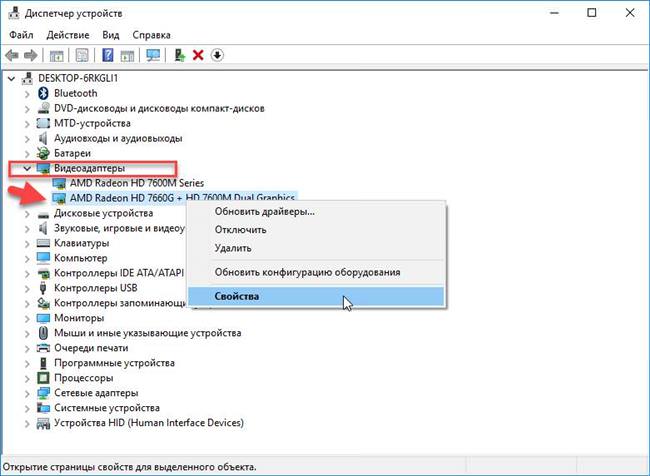Collapse the DESKTOP-6RKGLI1 root node

point(12,78)
